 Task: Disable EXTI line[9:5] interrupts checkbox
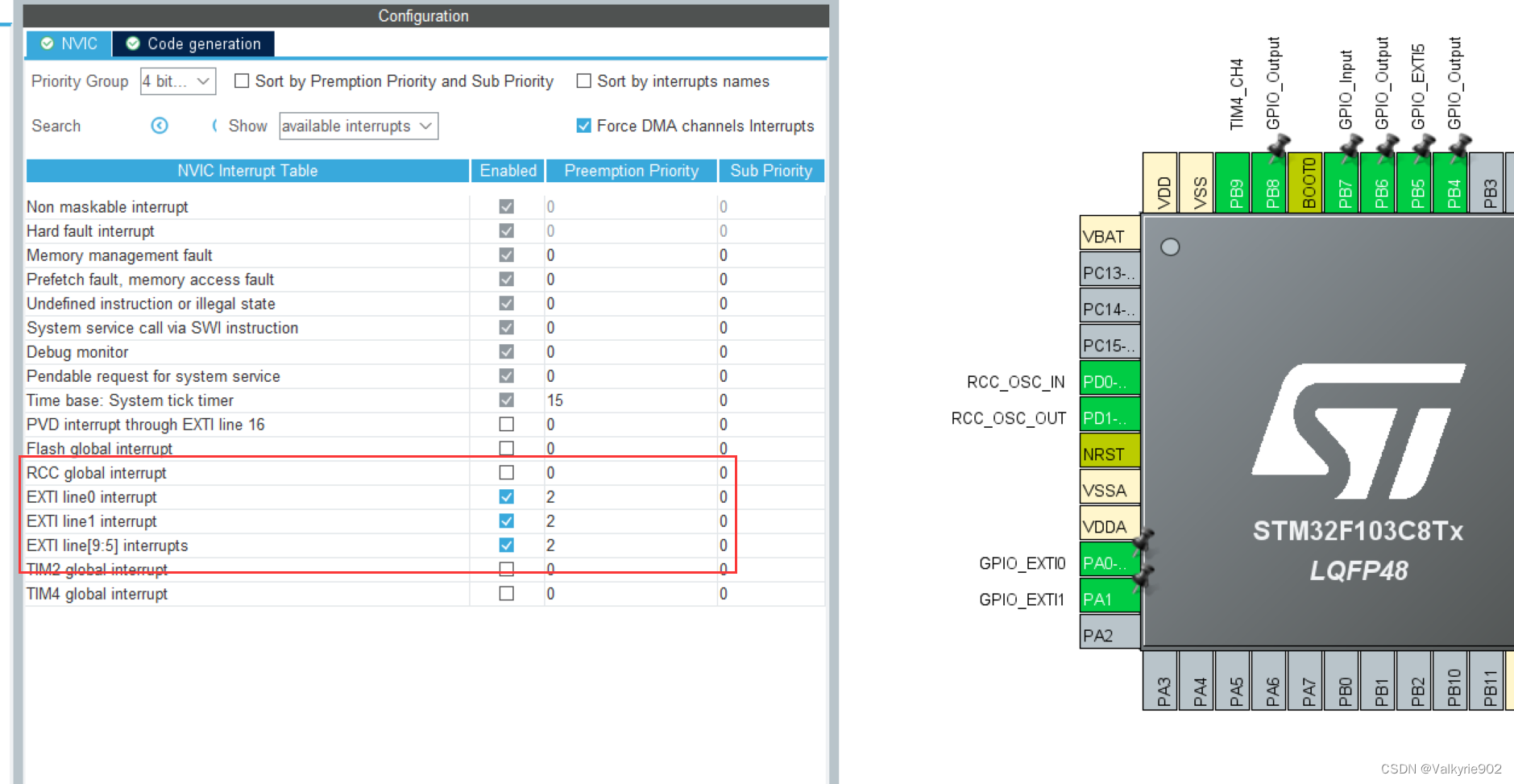click(506, 545)
